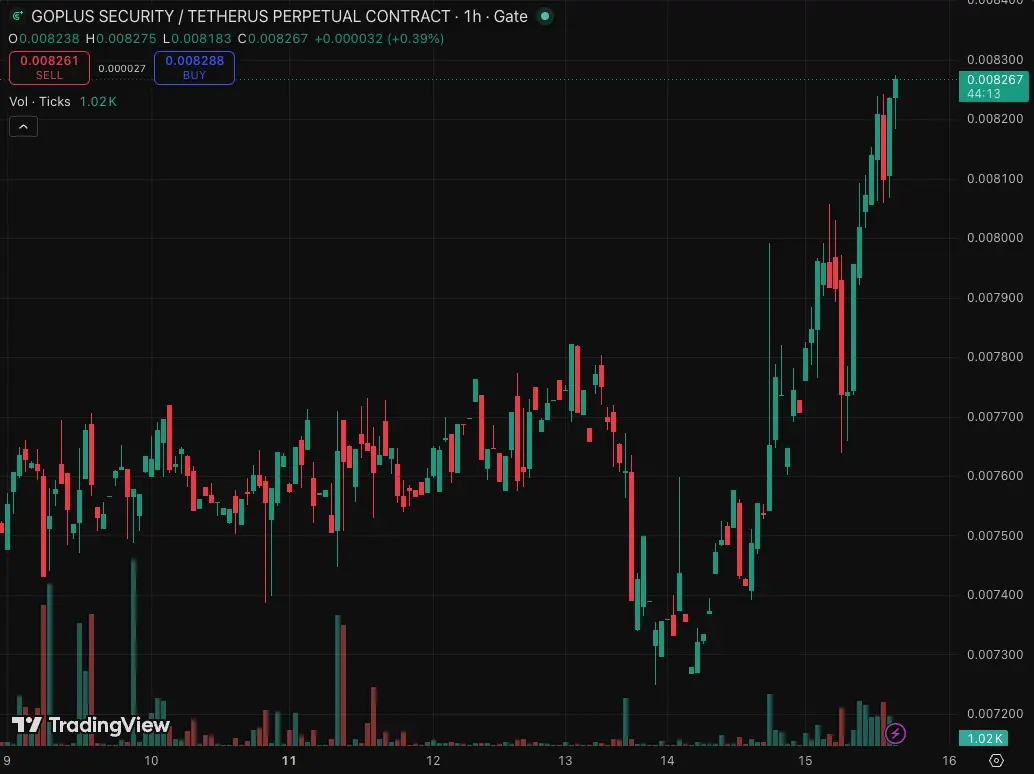Image resolution: width=1034 pixels, height=774 pixels.
Task: Click the open value O0.008238
Action: (x=44, y=39)
